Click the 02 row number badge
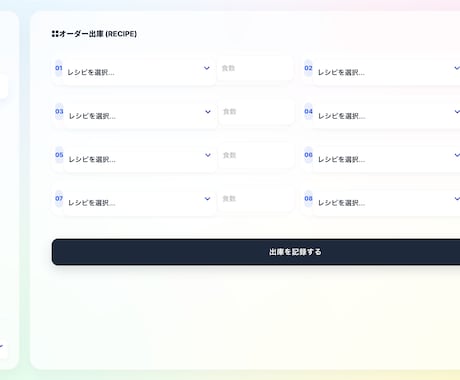460x380 pixels. coord(308,68)
